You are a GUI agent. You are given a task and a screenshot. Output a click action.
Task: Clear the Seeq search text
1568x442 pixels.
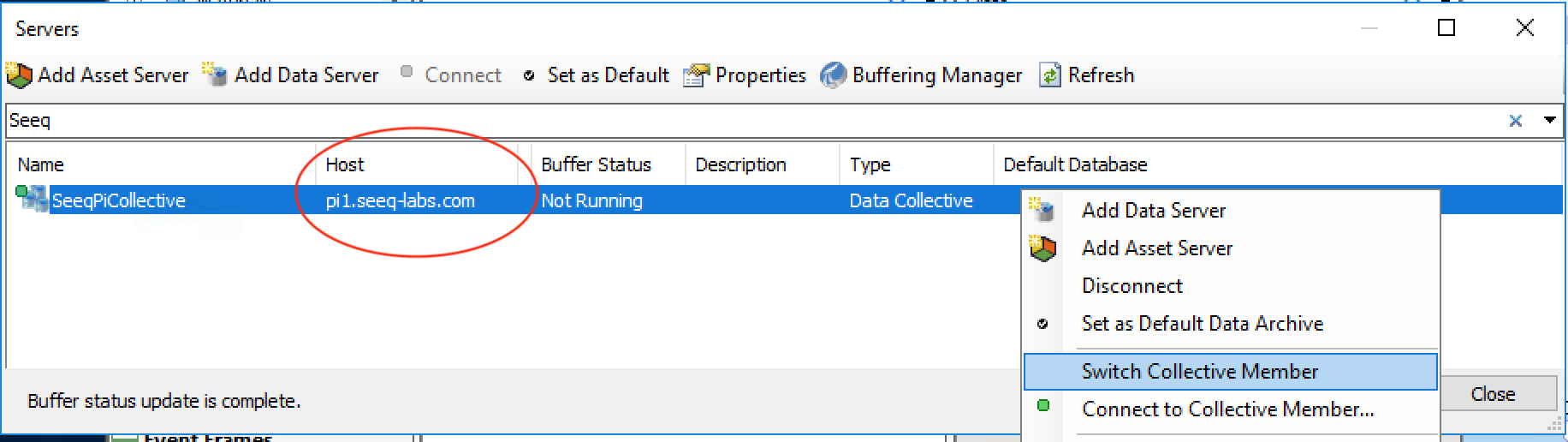(x=1515, y=121)
